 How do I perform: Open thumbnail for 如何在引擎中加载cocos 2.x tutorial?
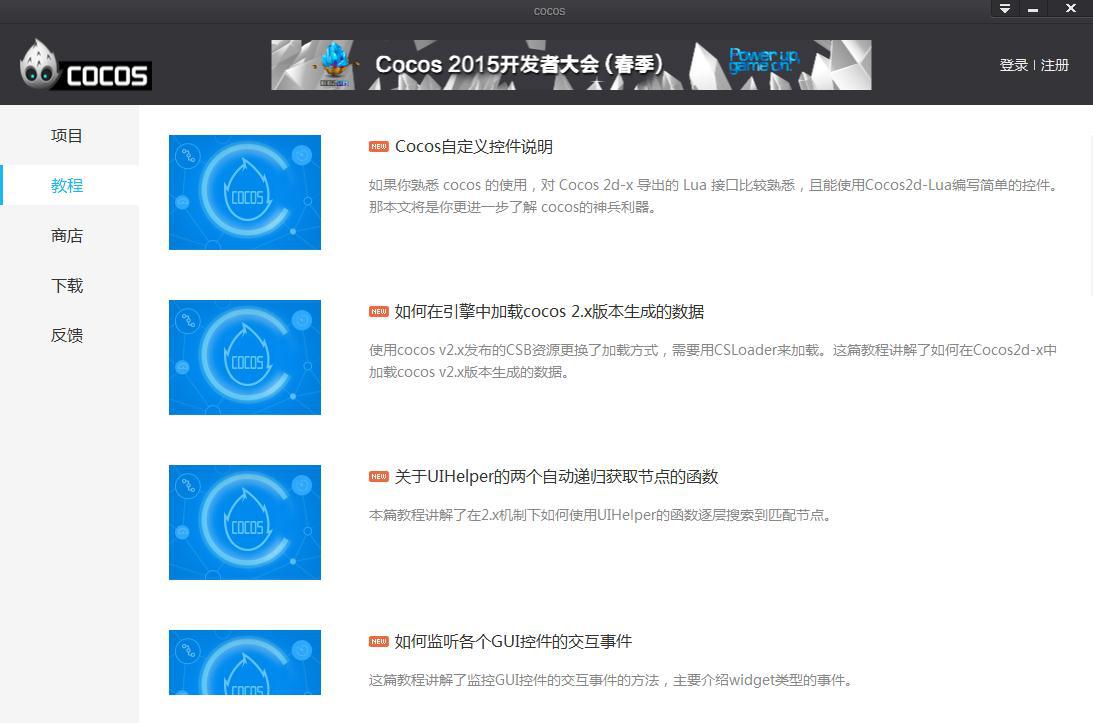point(245,357)
